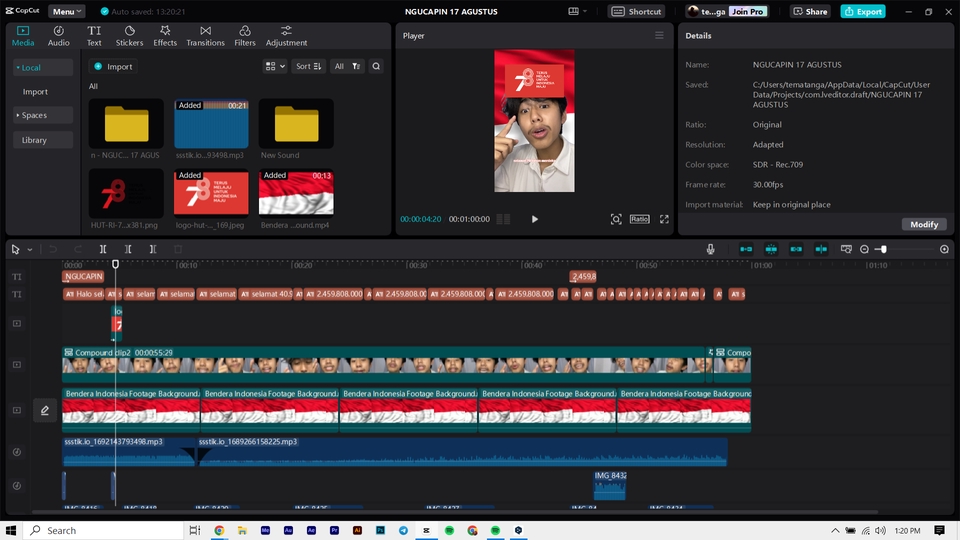
Task: Expand the Local section
Action: click(42, 67)
